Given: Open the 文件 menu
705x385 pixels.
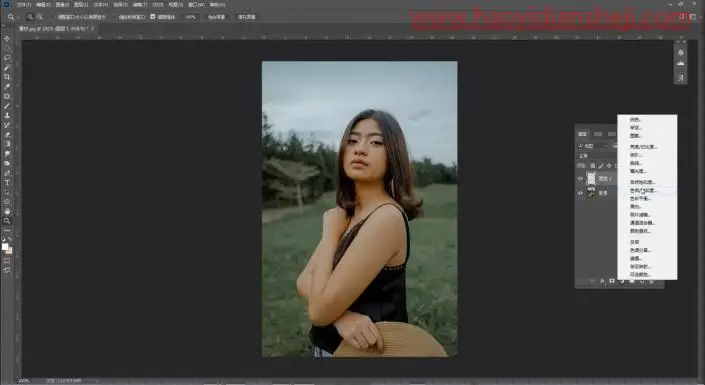Looking at the screenshot, I should (x=23, y=4).
